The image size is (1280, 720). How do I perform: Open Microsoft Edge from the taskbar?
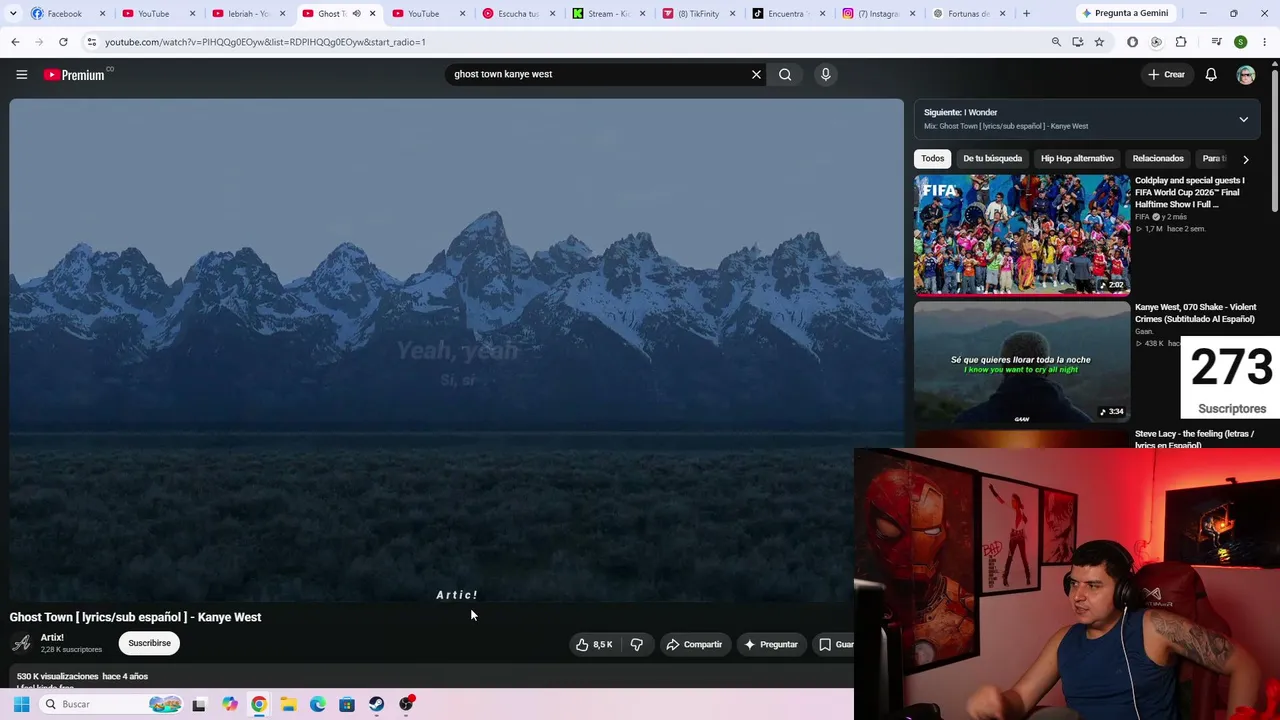(317, 704)
